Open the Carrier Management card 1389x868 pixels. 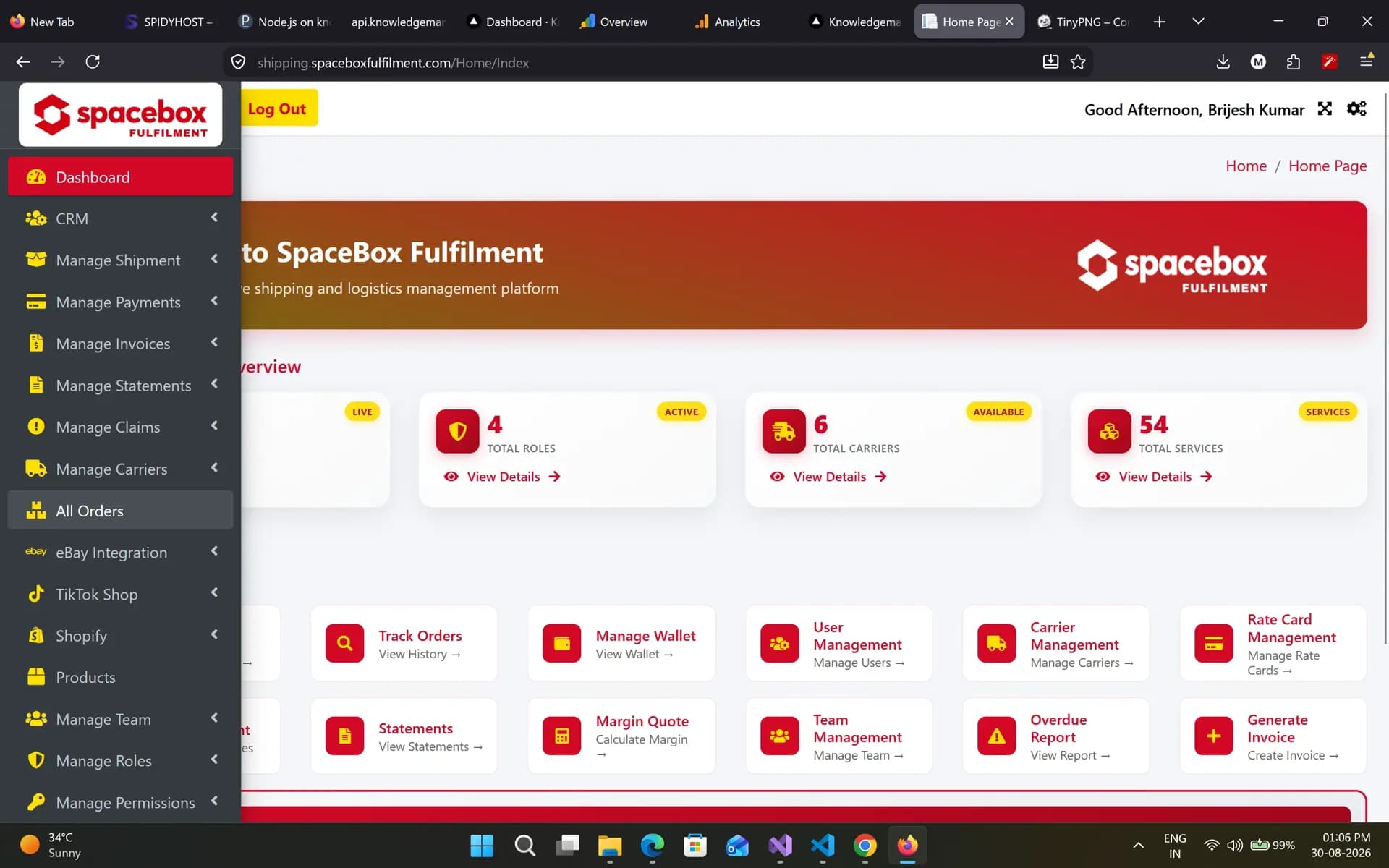pos(1055,643)
